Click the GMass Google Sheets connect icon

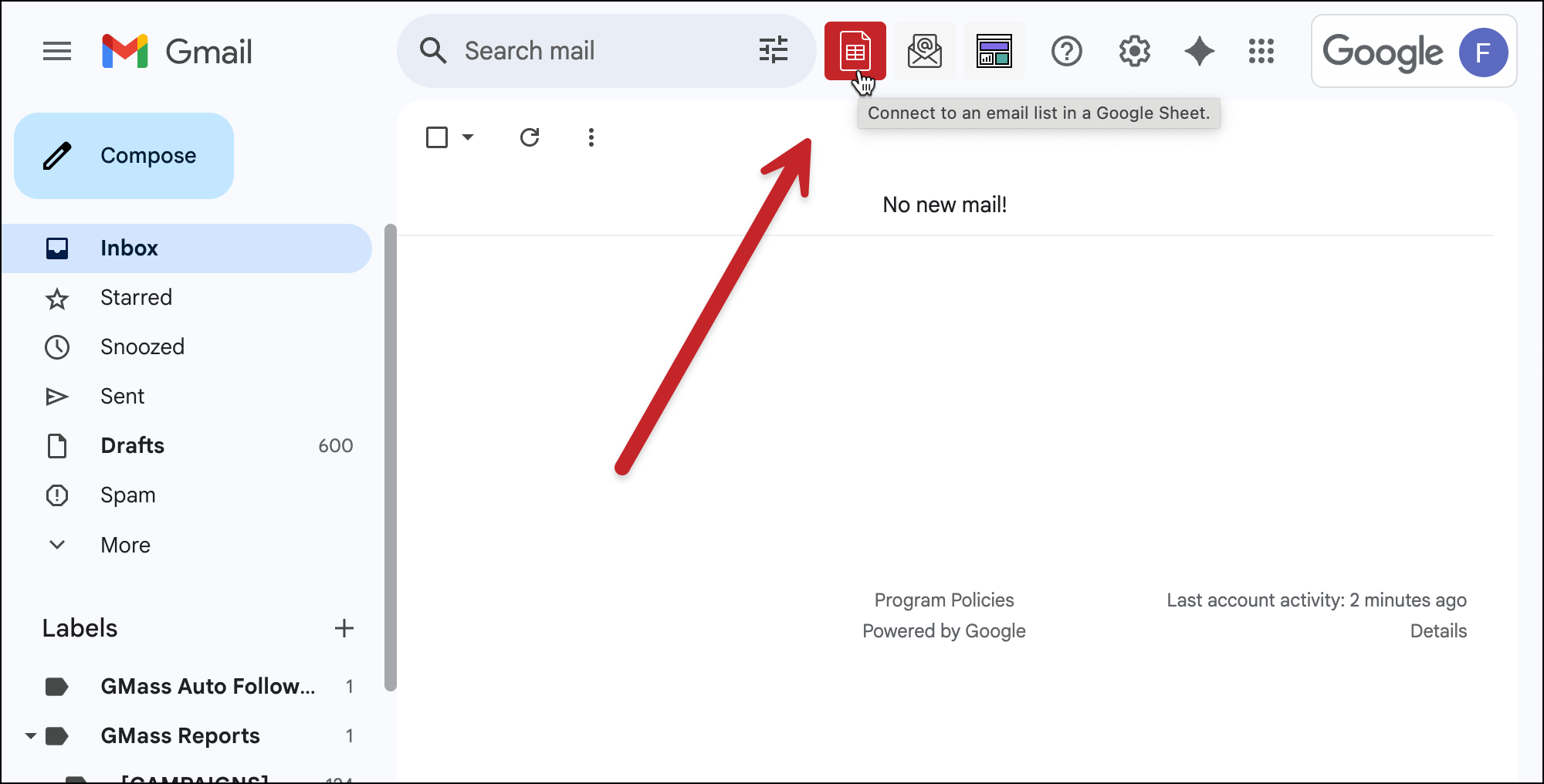[x=855, y=51]
